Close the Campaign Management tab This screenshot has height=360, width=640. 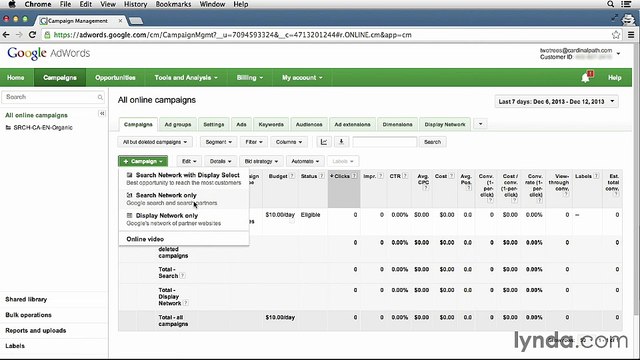120,20
